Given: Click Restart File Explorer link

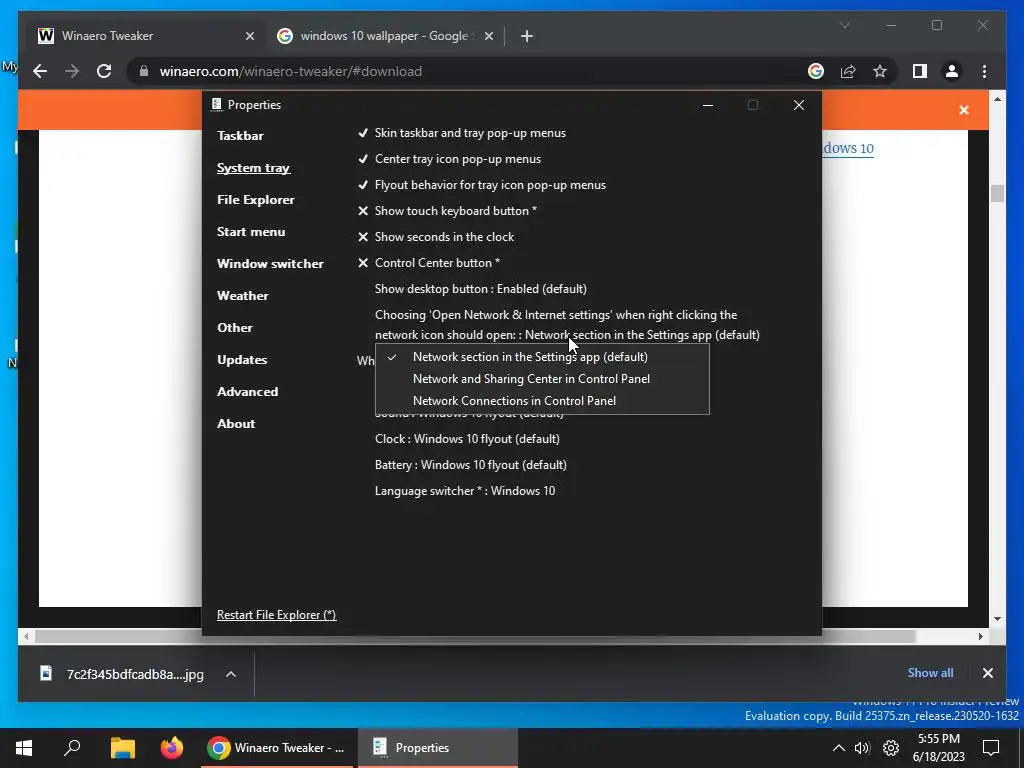Looking at the screenshot, I should [276, 615].
